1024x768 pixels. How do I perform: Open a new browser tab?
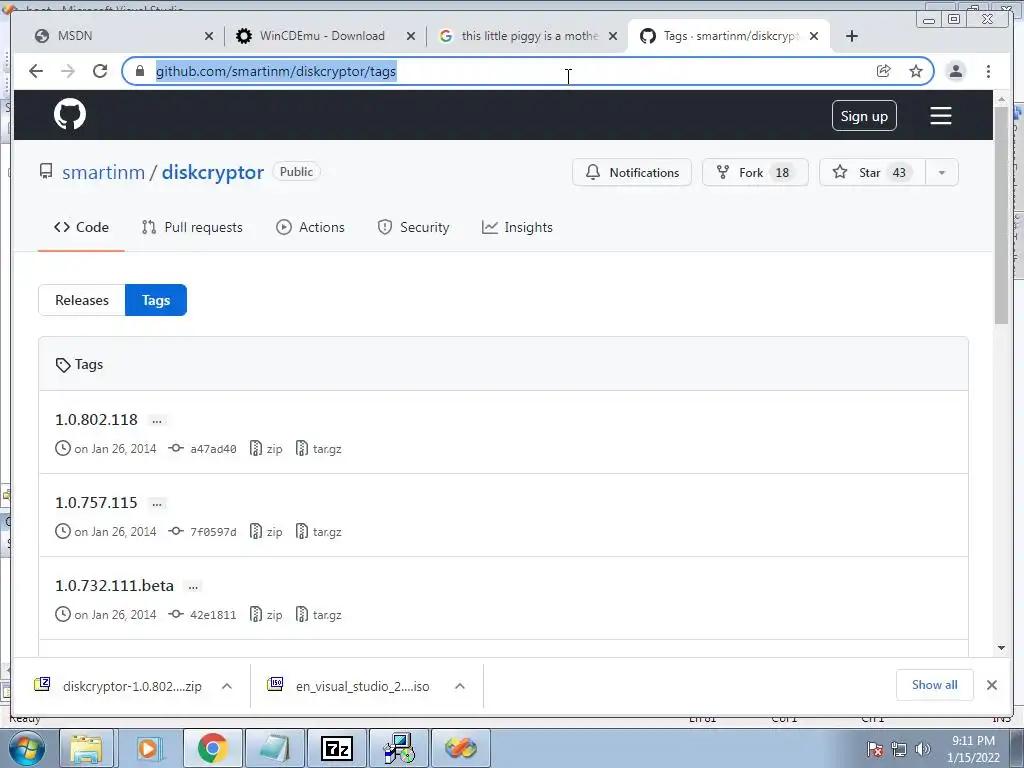pos(852,36)
